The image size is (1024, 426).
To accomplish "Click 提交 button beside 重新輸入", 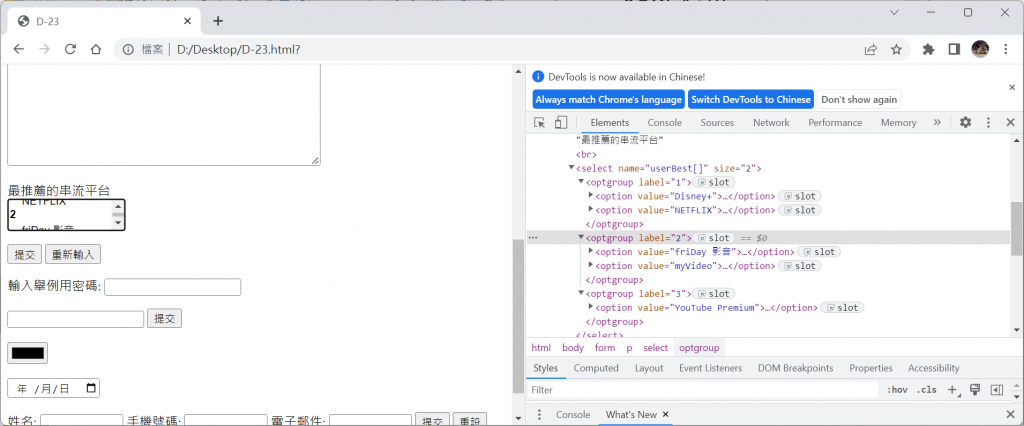I will click(25, 254).
